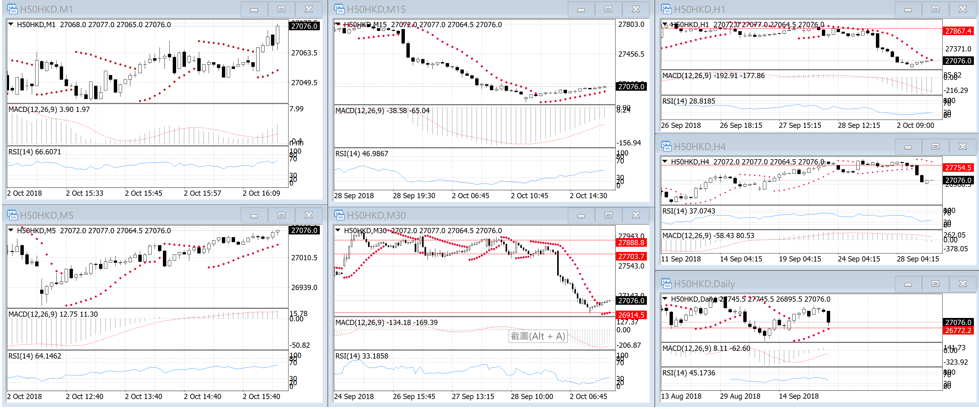Click RSI(14) 45.1736 label in Daily

(688, 372)
